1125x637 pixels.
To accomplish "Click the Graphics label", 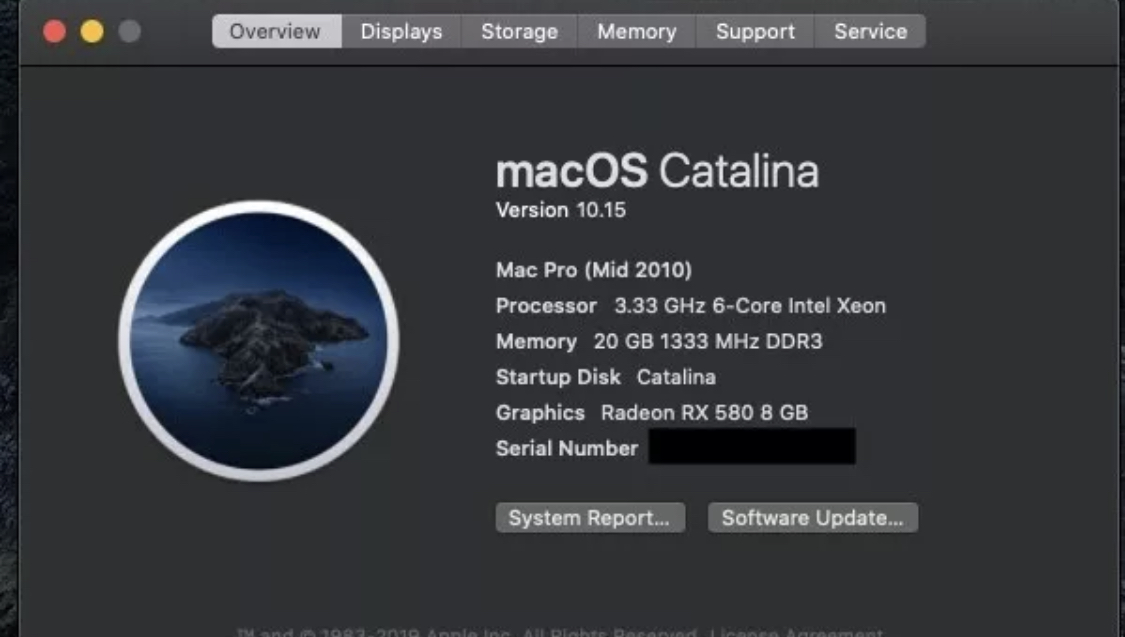I will [540, 413].
